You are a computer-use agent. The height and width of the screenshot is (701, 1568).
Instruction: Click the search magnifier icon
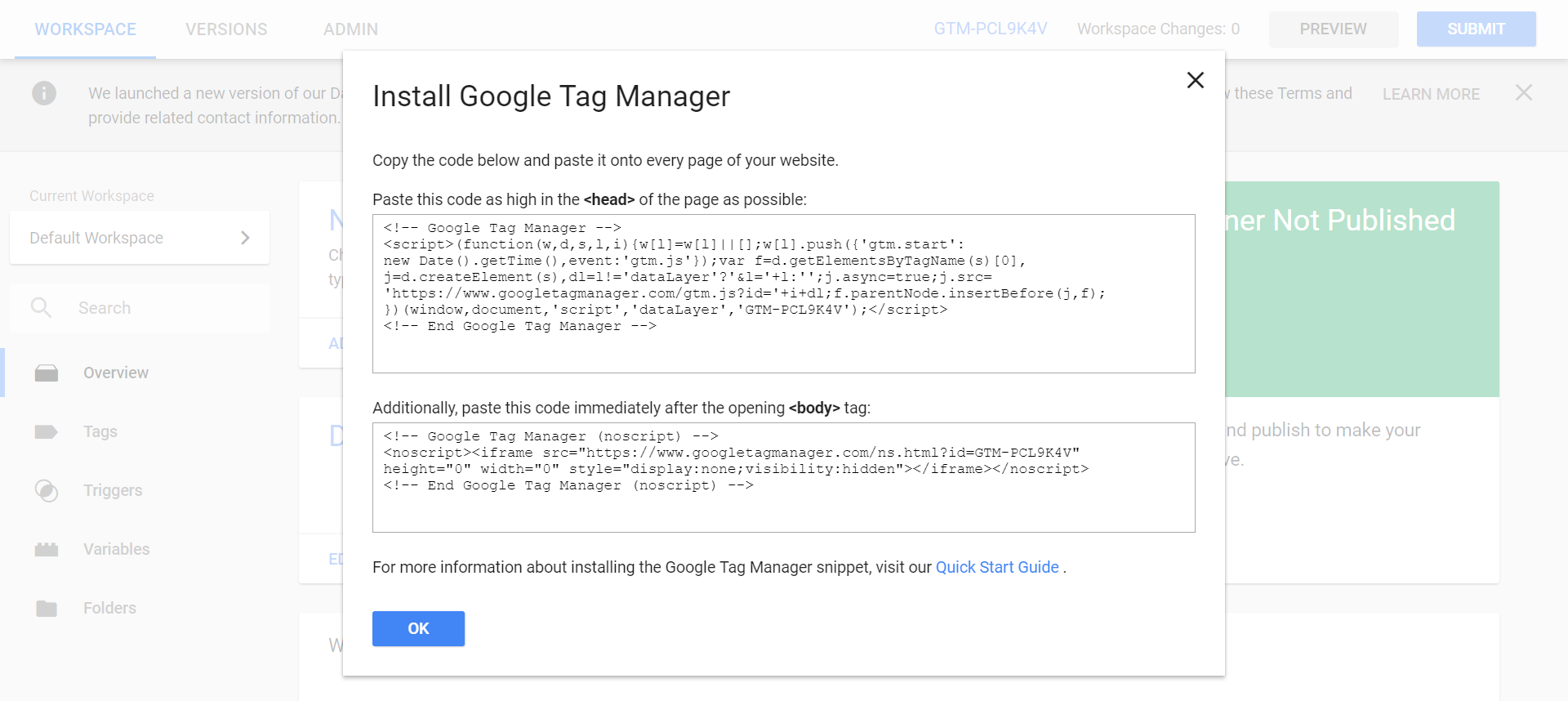pyautogui.click(x=41, y=308)
